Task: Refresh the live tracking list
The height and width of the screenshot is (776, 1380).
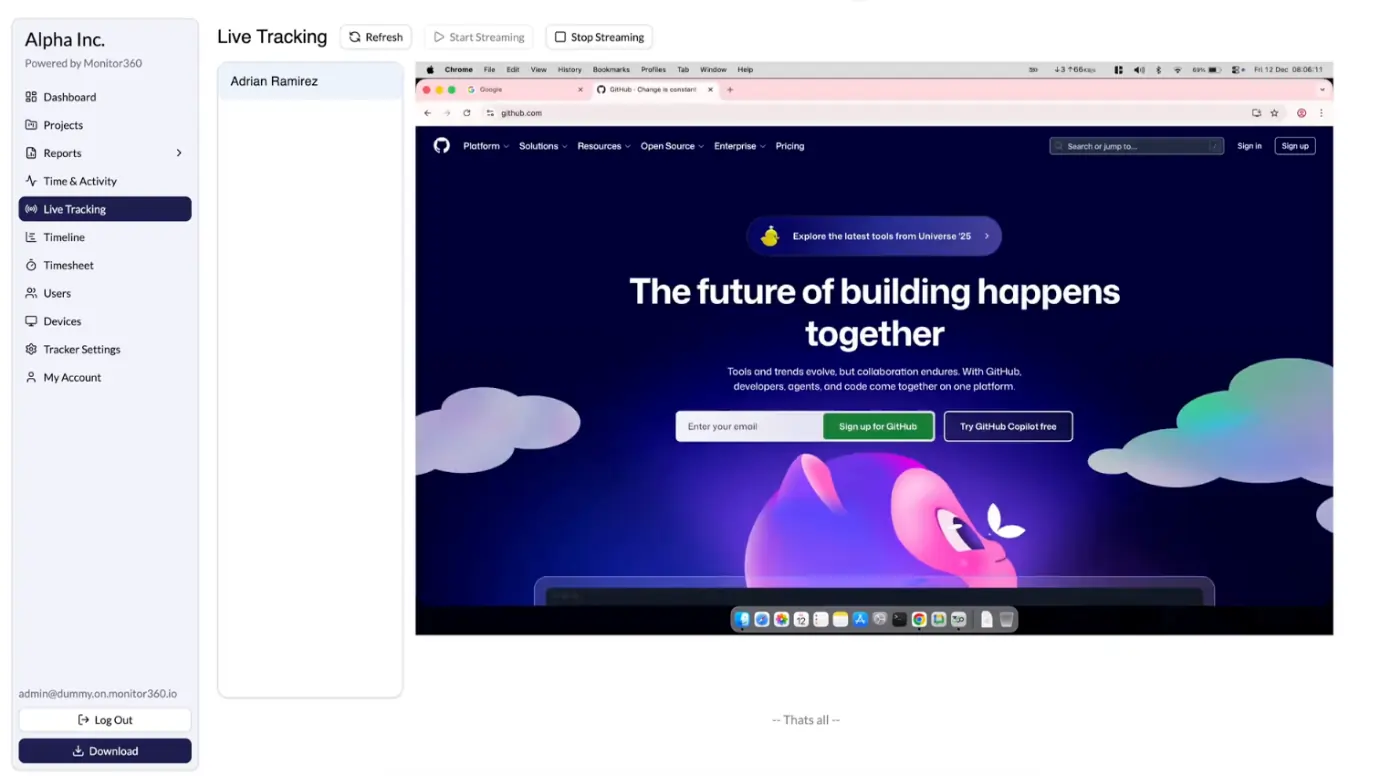Action: click(x=376, y=37)
